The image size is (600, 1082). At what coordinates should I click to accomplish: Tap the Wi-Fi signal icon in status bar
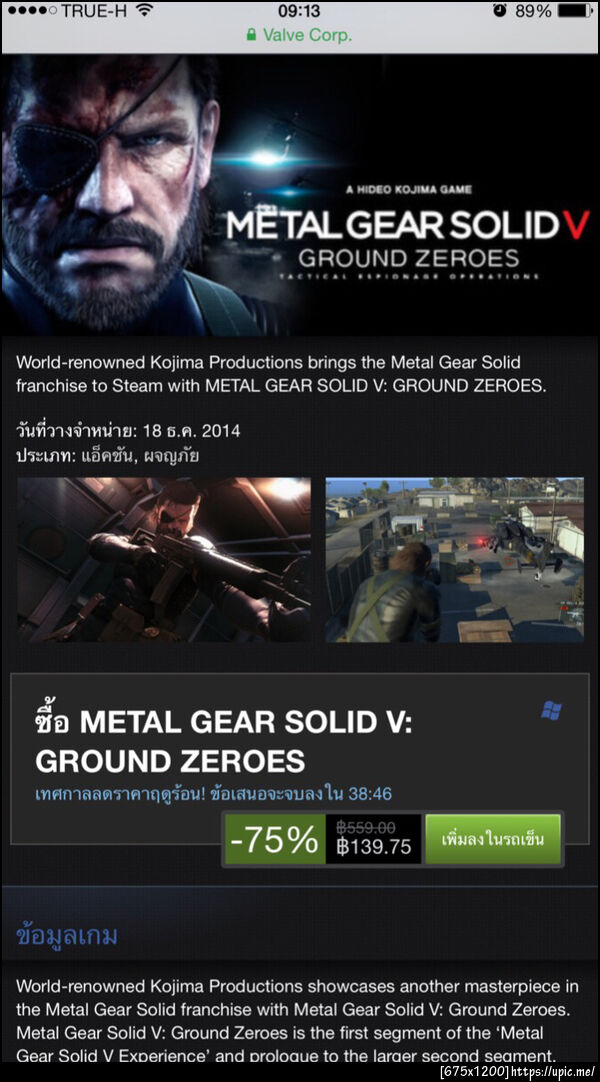click(145, 11)
